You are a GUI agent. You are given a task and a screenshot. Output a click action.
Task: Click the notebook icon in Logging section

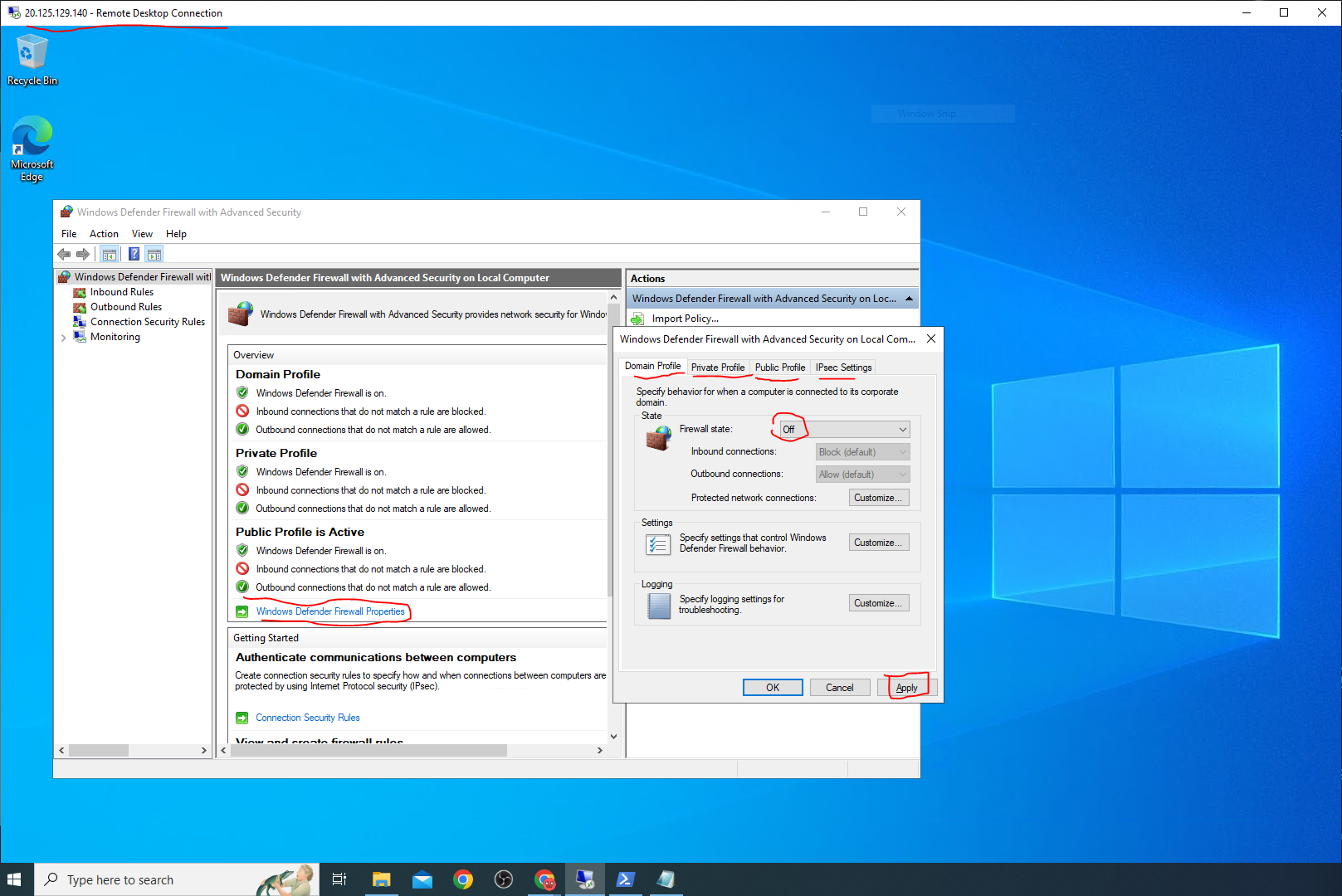click(659, 606)
